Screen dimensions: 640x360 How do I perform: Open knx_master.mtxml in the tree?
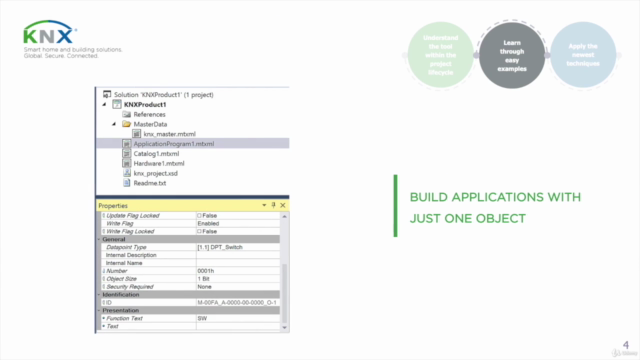point(169,134)
